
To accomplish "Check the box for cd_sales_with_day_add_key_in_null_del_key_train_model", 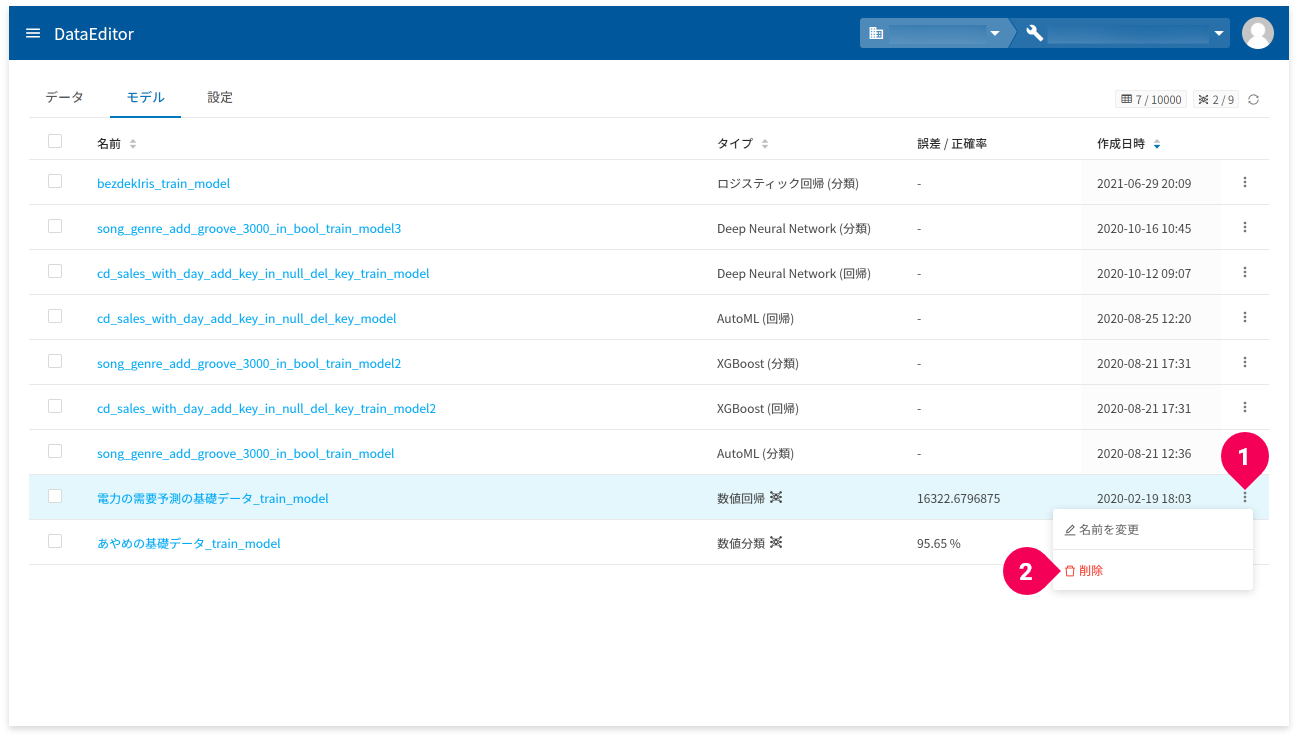I will (55, 271).
